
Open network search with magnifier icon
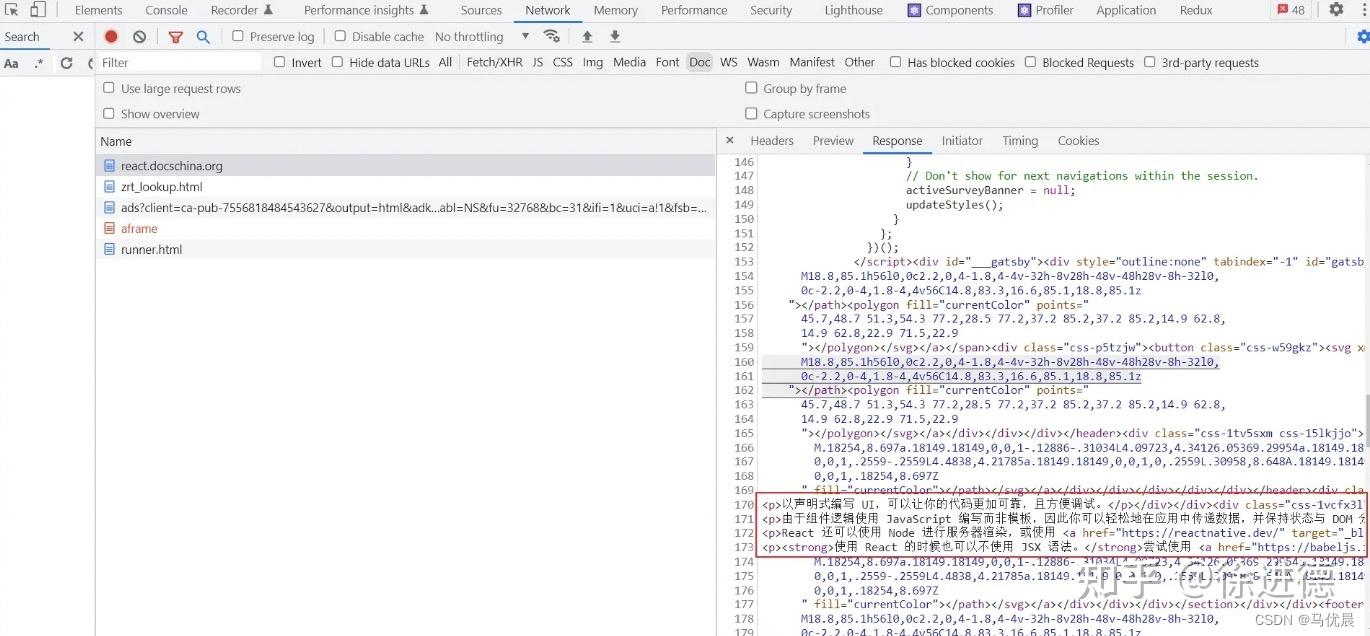(203, 37)
